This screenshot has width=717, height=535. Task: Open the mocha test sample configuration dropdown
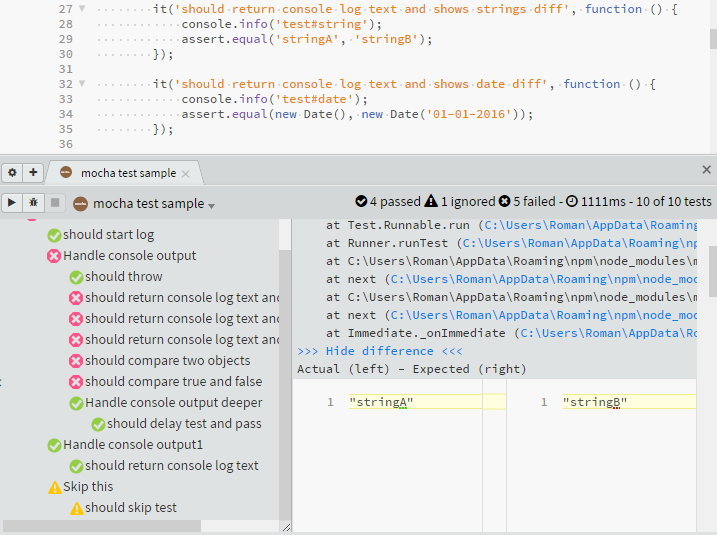pyautogui.click(x=211, y=206)
